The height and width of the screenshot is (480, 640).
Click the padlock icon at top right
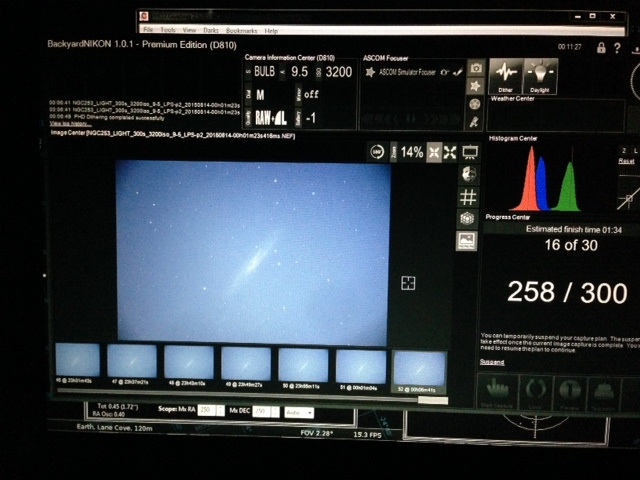(601, 47)
